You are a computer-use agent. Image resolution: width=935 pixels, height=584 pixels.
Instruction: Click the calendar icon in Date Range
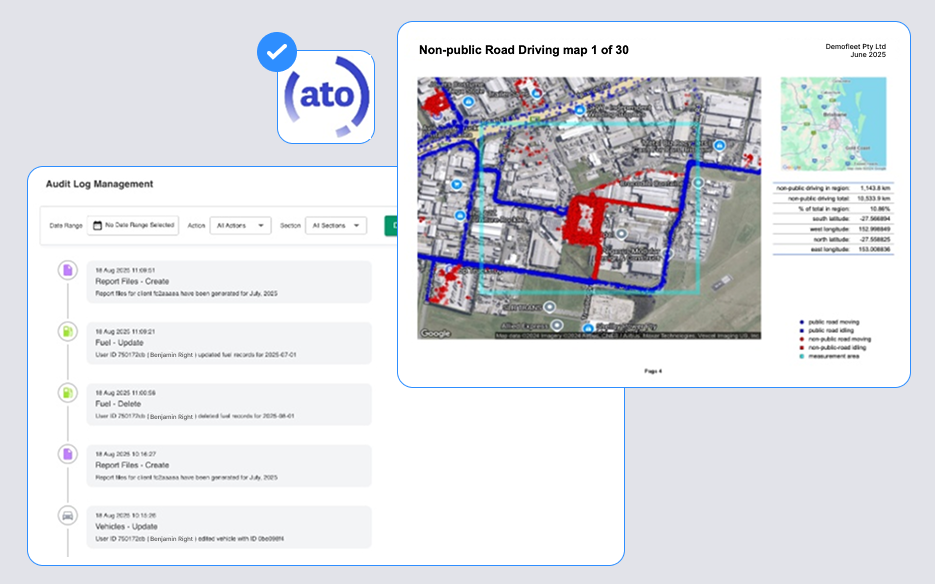97,226
